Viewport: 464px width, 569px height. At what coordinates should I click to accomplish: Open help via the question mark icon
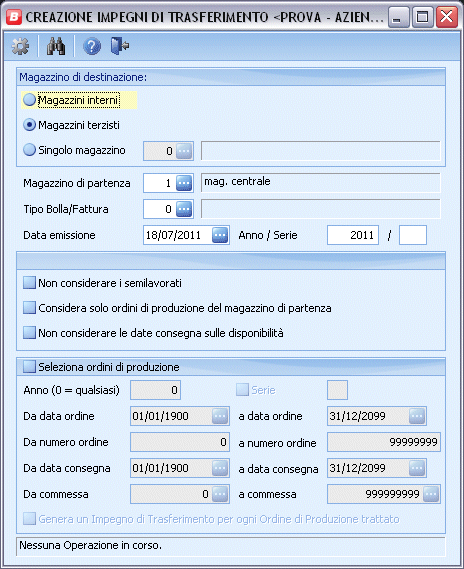pos(92,46)
